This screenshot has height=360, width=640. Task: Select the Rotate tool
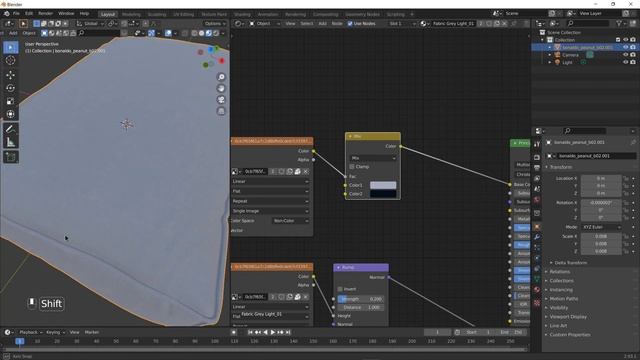tap(11, 88)
